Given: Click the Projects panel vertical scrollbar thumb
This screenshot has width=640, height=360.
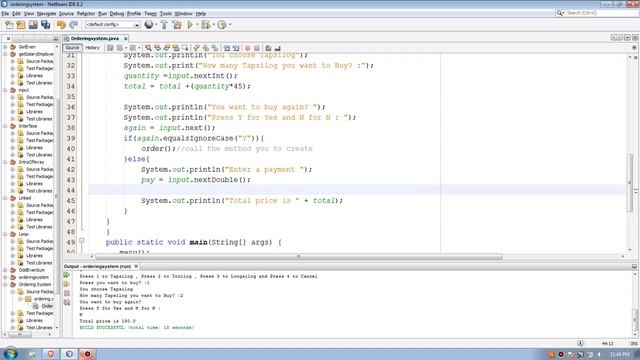Looking at the screenshot, I should 56,196.
